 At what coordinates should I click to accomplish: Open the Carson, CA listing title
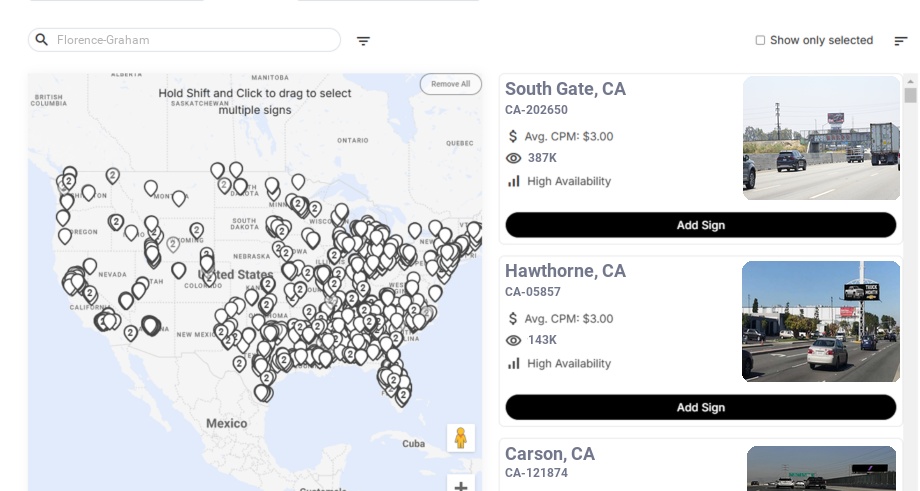point(550,454)
